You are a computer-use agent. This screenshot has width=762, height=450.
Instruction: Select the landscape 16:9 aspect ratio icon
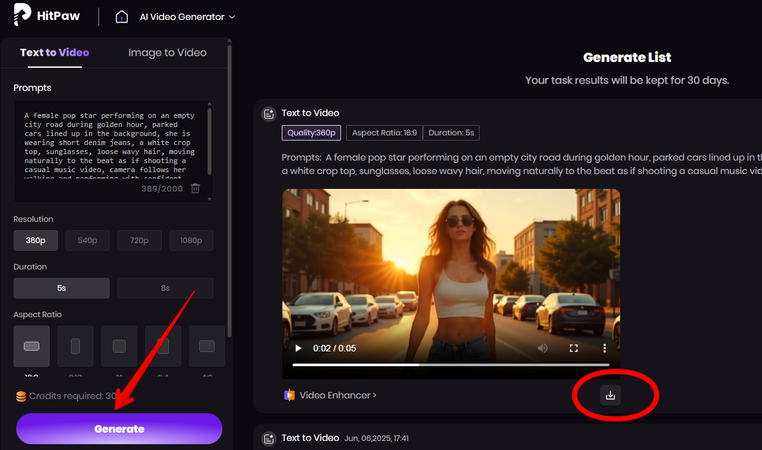pos(32,346)
